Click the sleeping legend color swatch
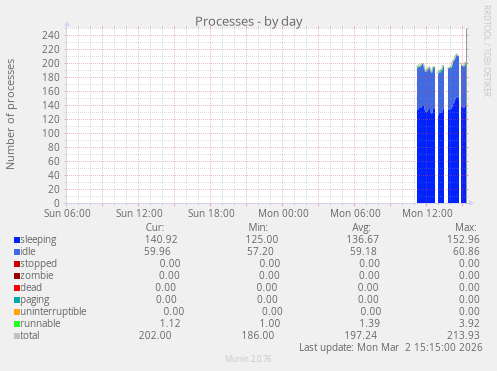497x371 pixels. pos(17,240)
